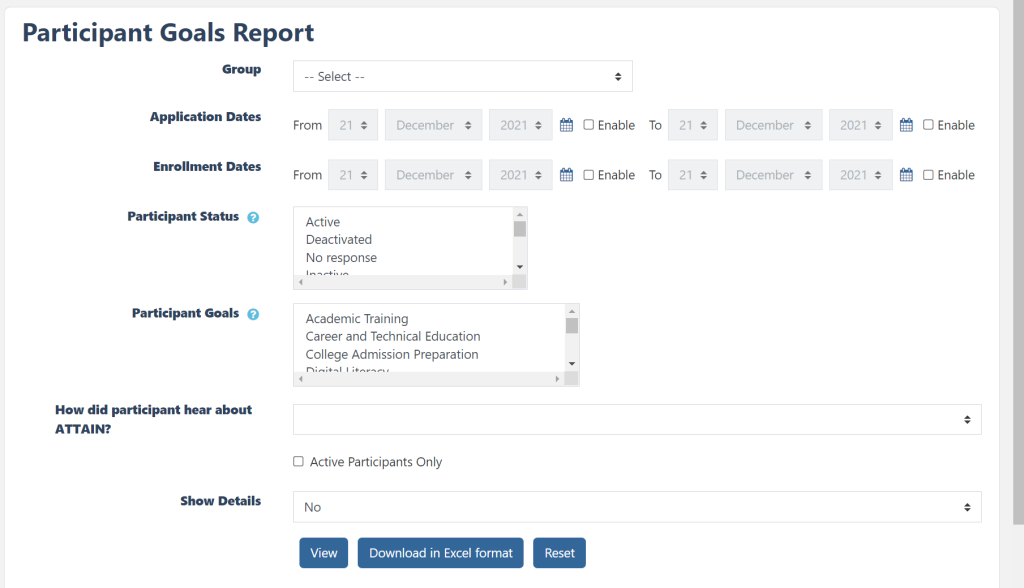Viewport: 1024px width, 588px height.
Task: Open the How did participant hear dropdown
Action: tap(637, 420)
